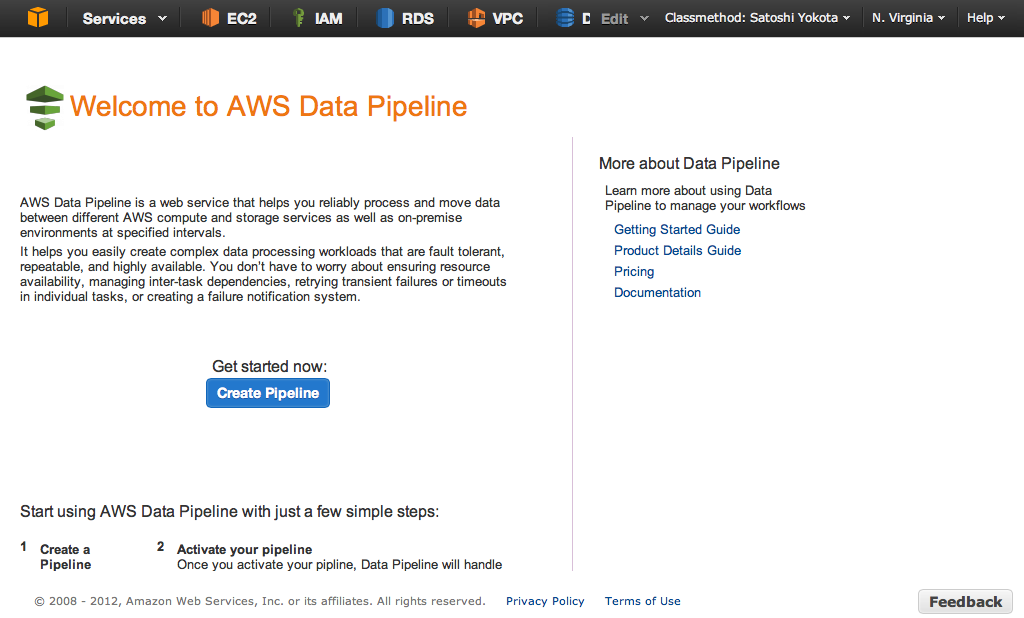The image size is (1024, 618).
Task: Open the IAM service via its key icon
Action: pos(300,17)
